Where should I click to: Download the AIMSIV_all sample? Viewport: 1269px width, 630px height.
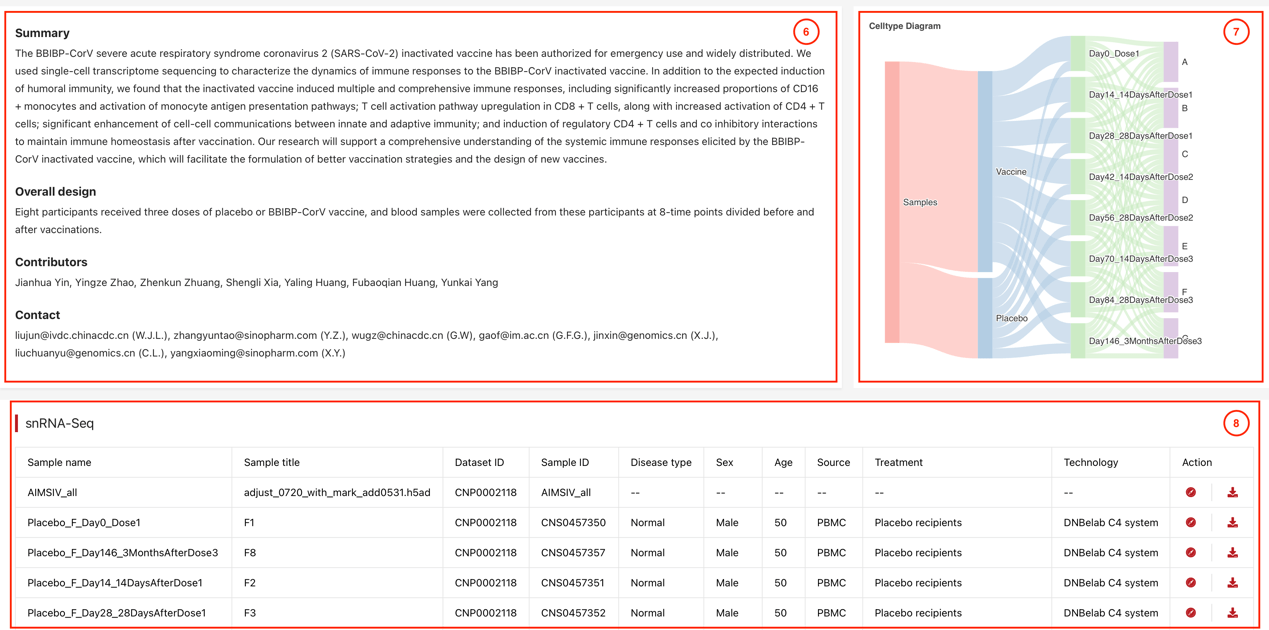(1232, 492)
